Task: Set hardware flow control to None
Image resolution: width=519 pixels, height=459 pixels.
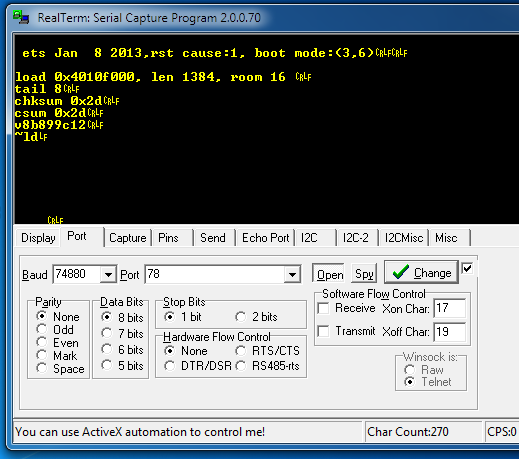Action: pyautogui.click(x=186, y=351)
